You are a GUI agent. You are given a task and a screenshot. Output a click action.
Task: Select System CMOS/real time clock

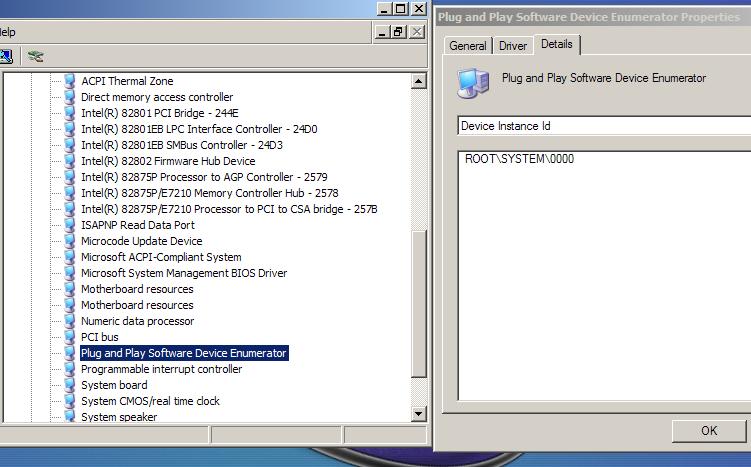pyautogui.click(x=150, y=401)
